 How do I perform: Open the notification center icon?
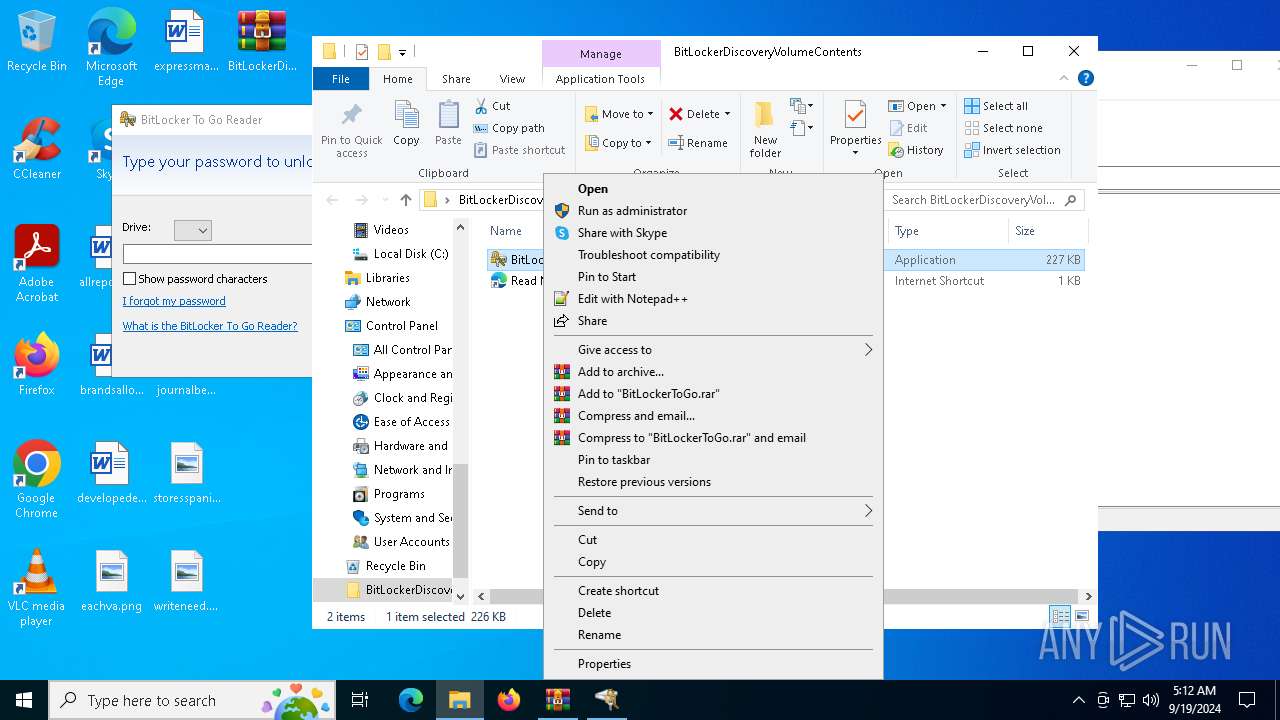[1247, 700]
